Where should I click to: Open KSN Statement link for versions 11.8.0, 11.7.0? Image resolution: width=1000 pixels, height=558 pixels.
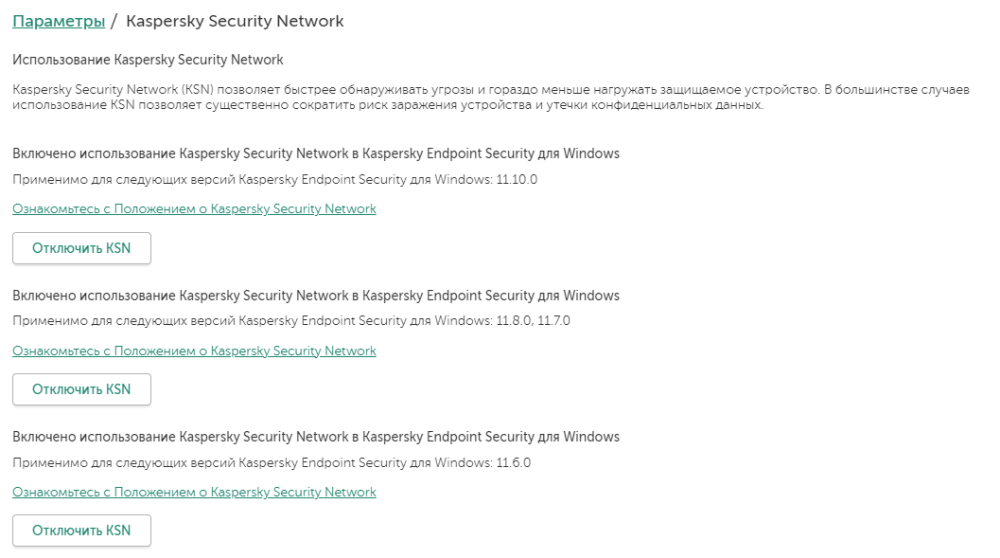(194, 351)
